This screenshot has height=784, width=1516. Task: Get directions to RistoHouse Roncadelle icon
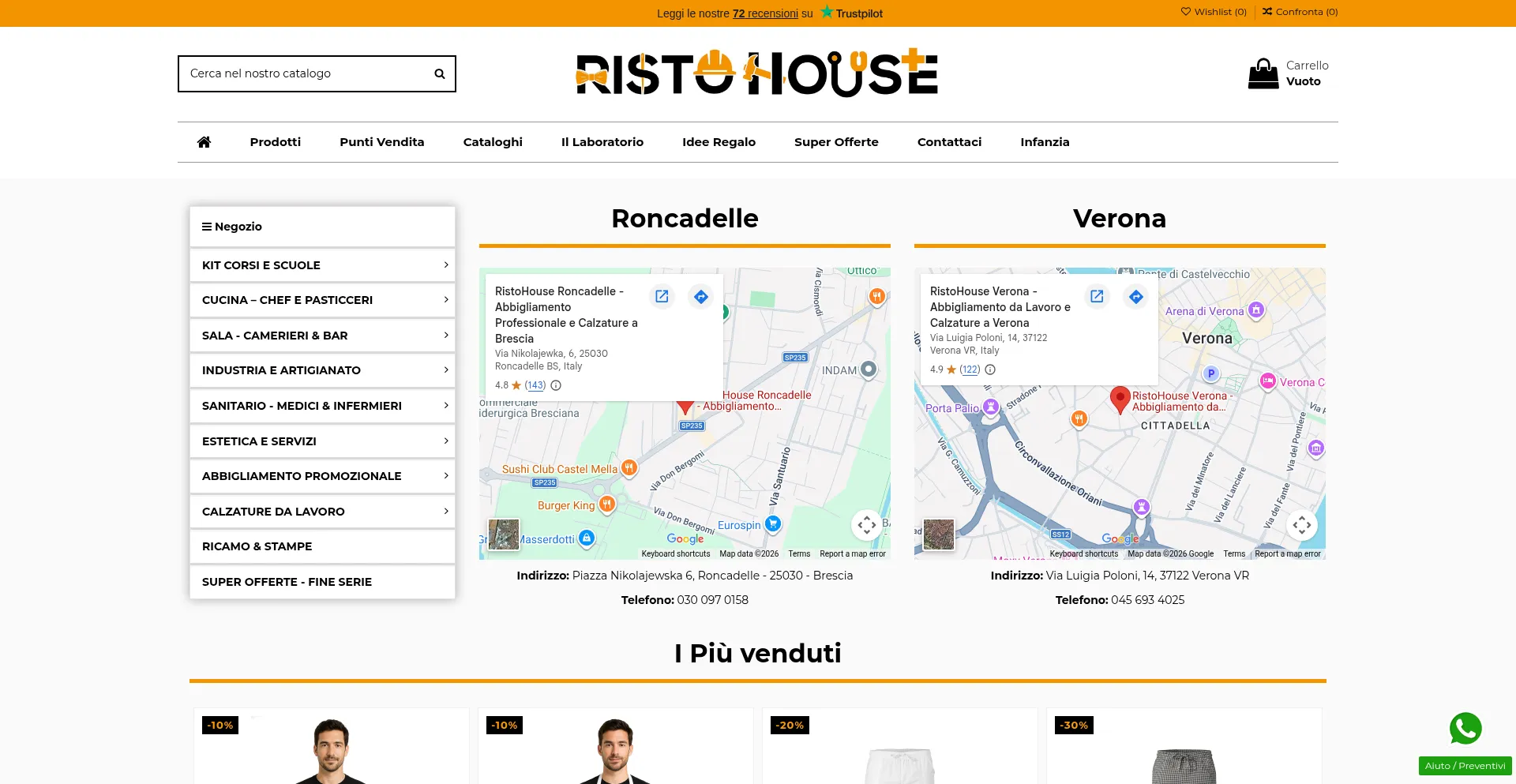click(x=701, y=296)
